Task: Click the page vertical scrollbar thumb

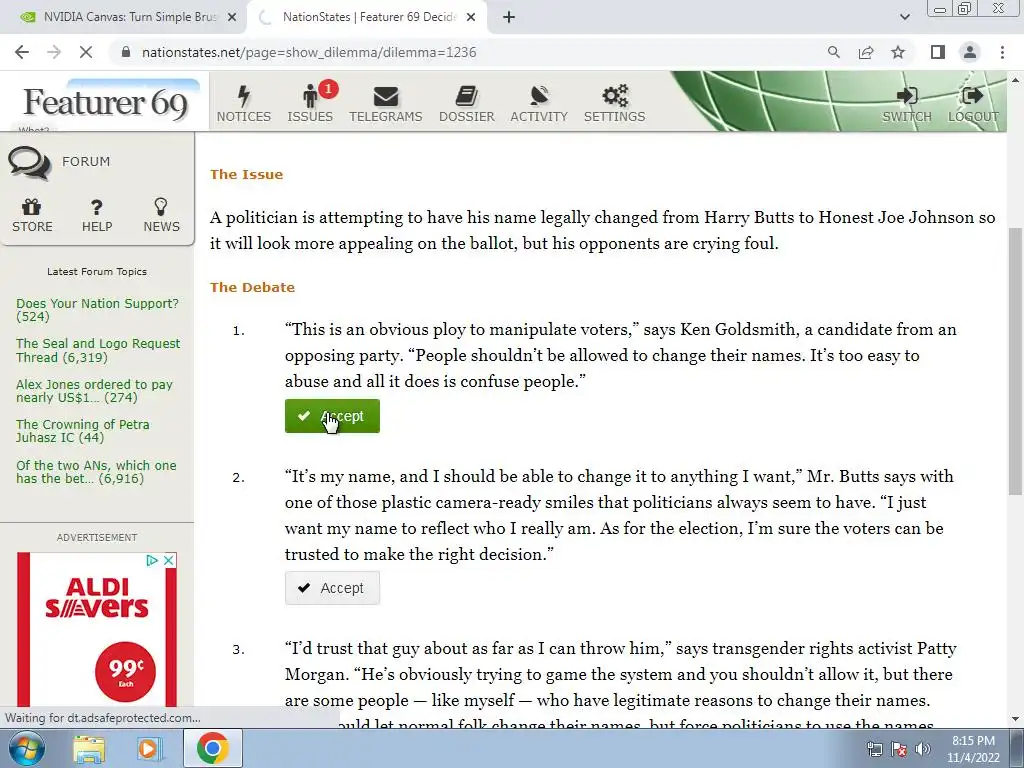Action: (1015, 360)
